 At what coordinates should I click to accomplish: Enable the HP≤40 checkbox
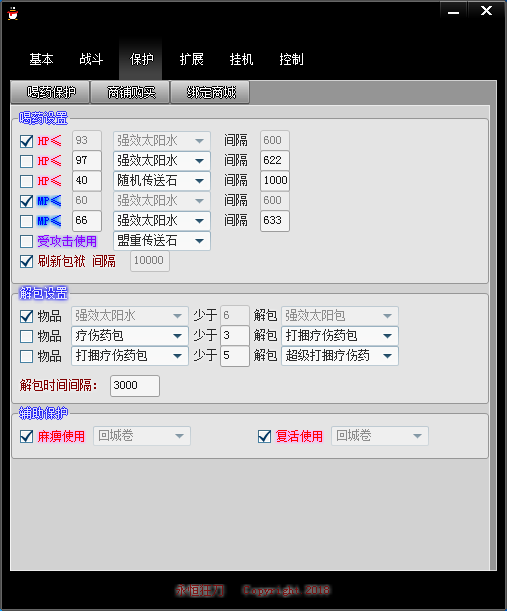point(26,181)
